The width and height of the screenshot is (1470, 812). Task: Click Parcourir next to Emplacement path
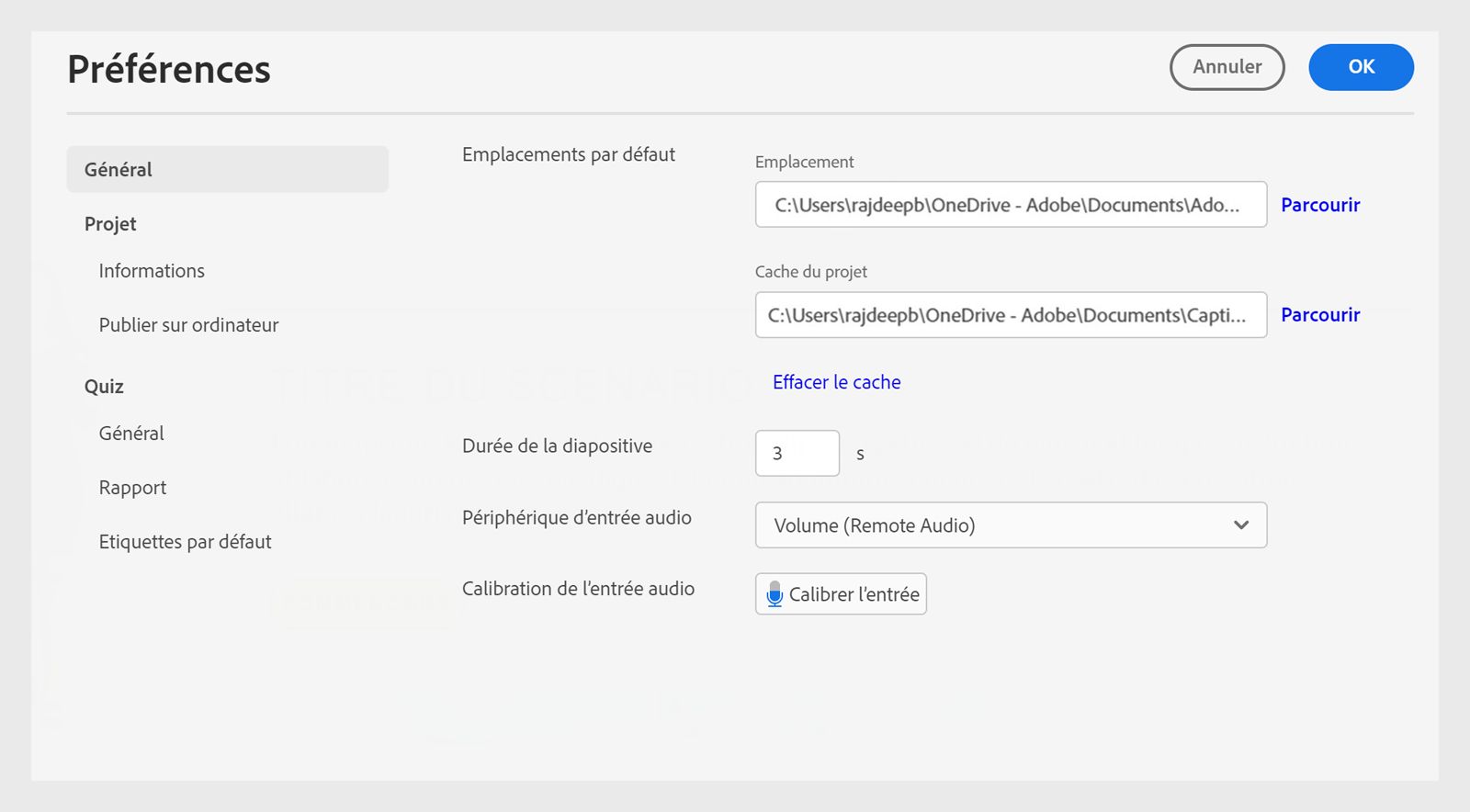click(x=1320, y=205)
